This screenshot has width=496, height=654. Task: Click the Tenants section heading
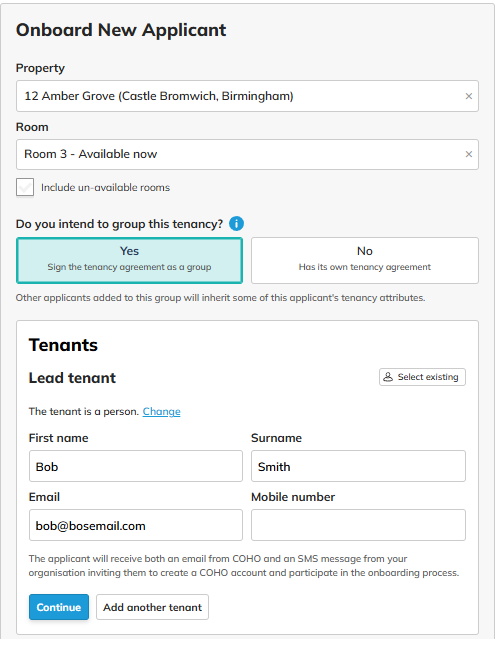63,345
